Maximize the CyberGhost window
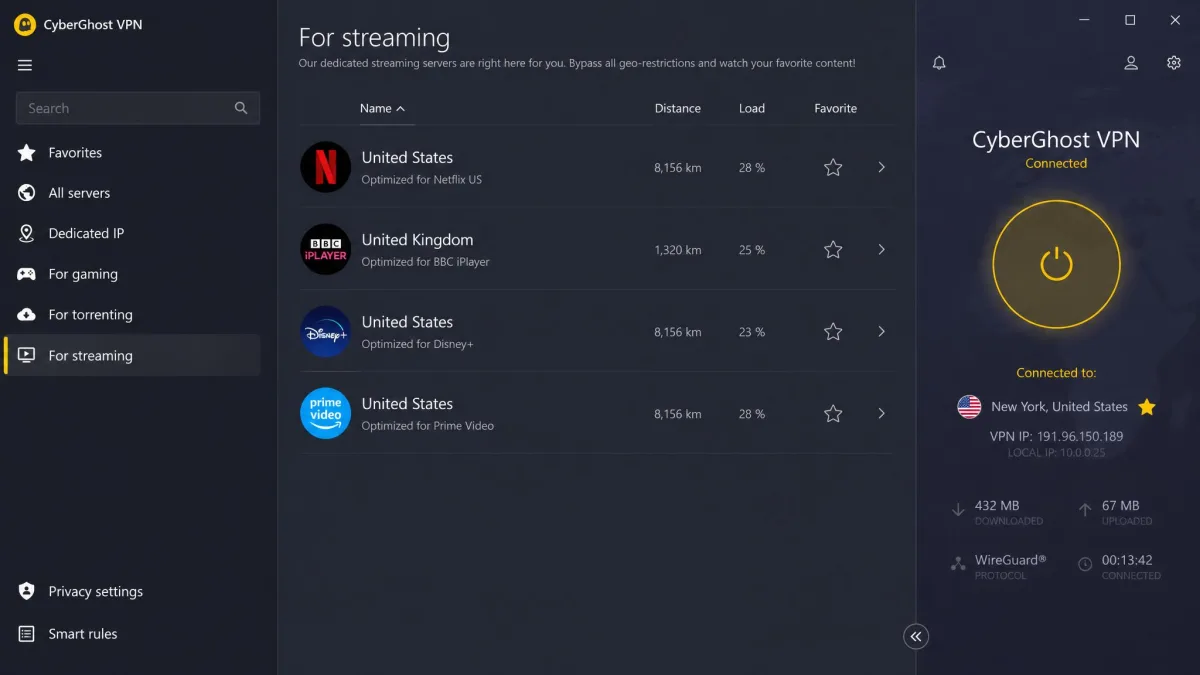 pos(1130,20)
